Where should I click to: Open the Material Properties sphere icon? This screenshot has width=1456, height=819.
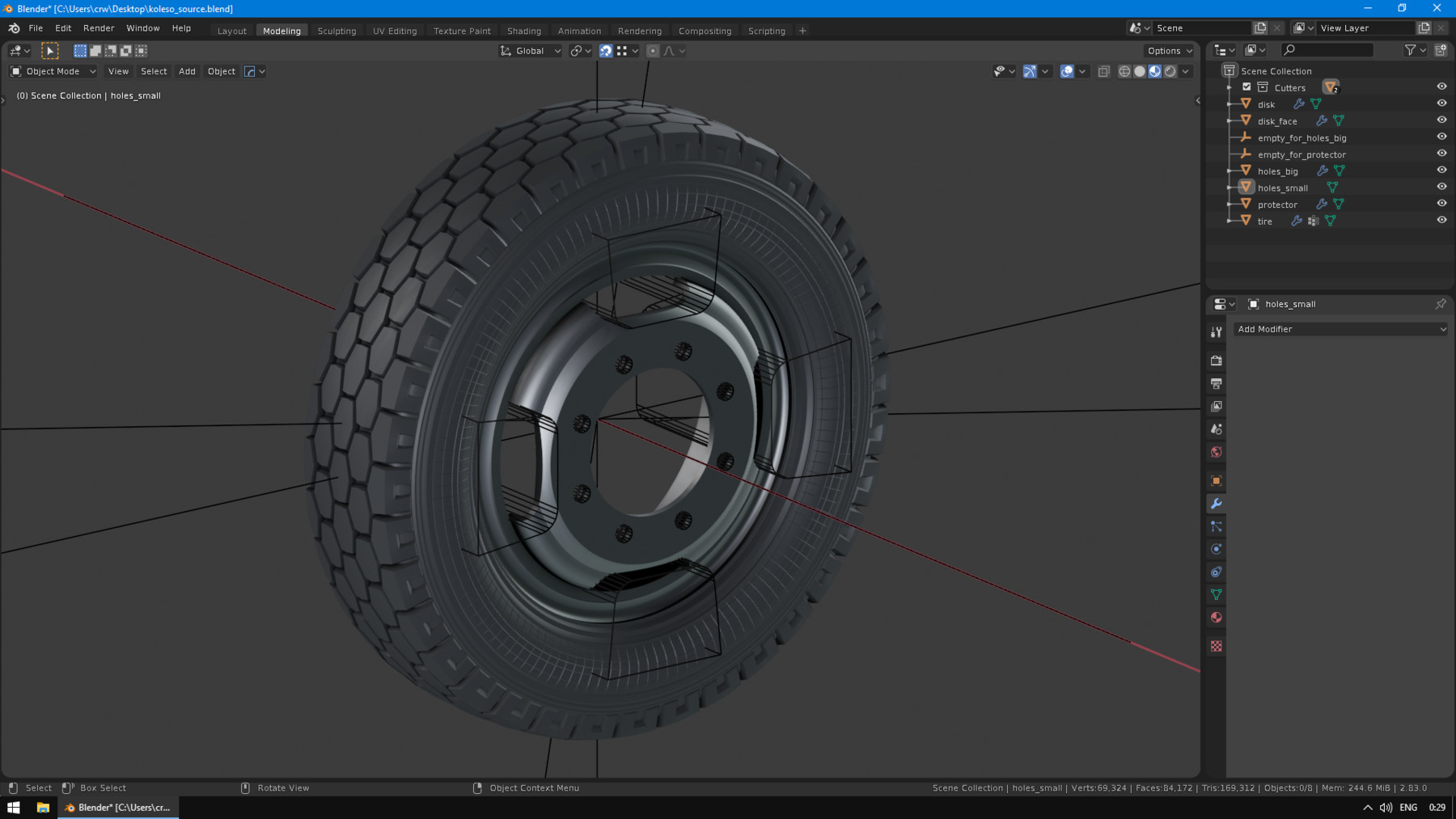[1216, 617]
